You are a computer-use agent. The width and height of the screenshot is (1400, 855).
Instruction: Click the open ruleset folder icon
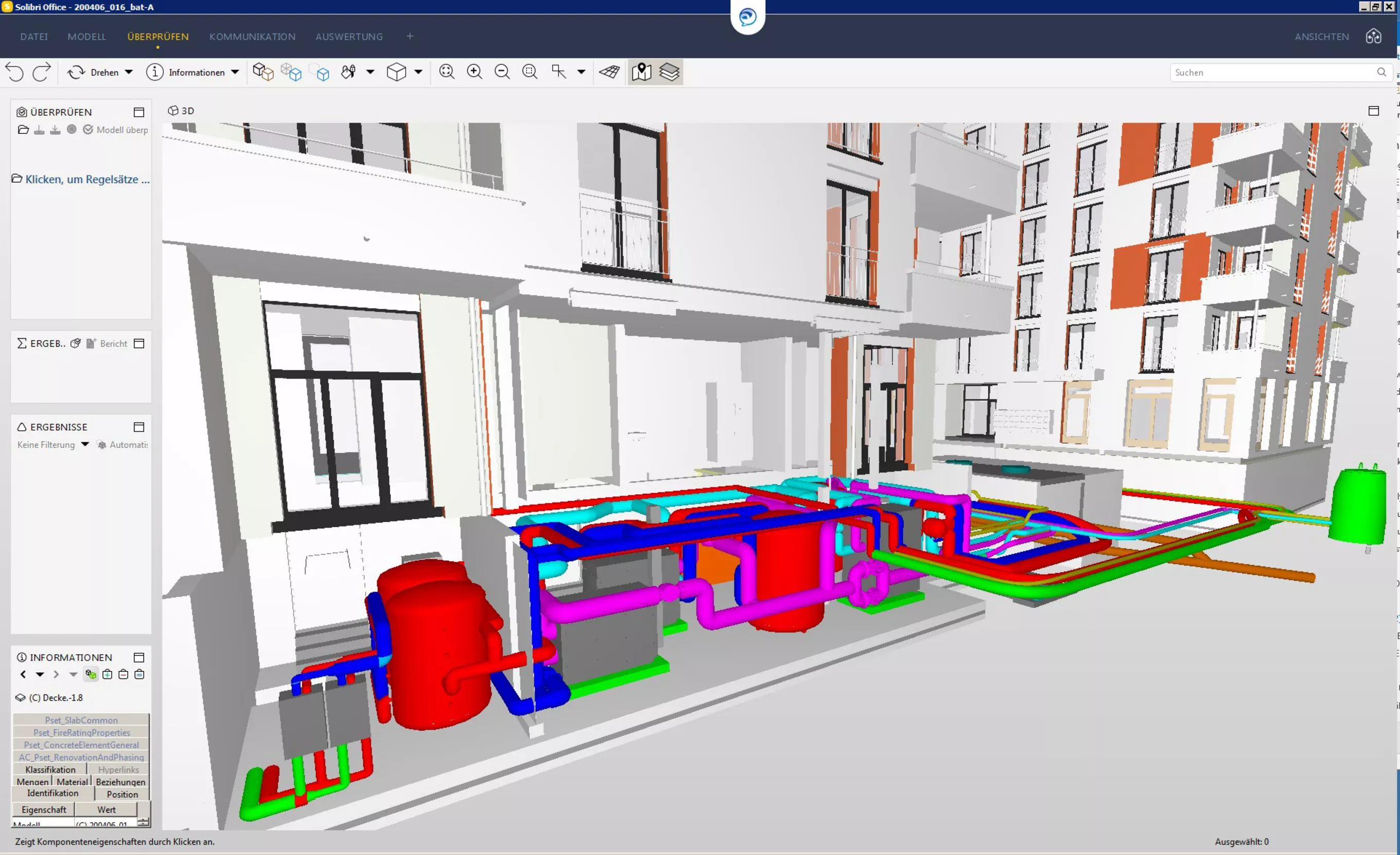[23, 130]
